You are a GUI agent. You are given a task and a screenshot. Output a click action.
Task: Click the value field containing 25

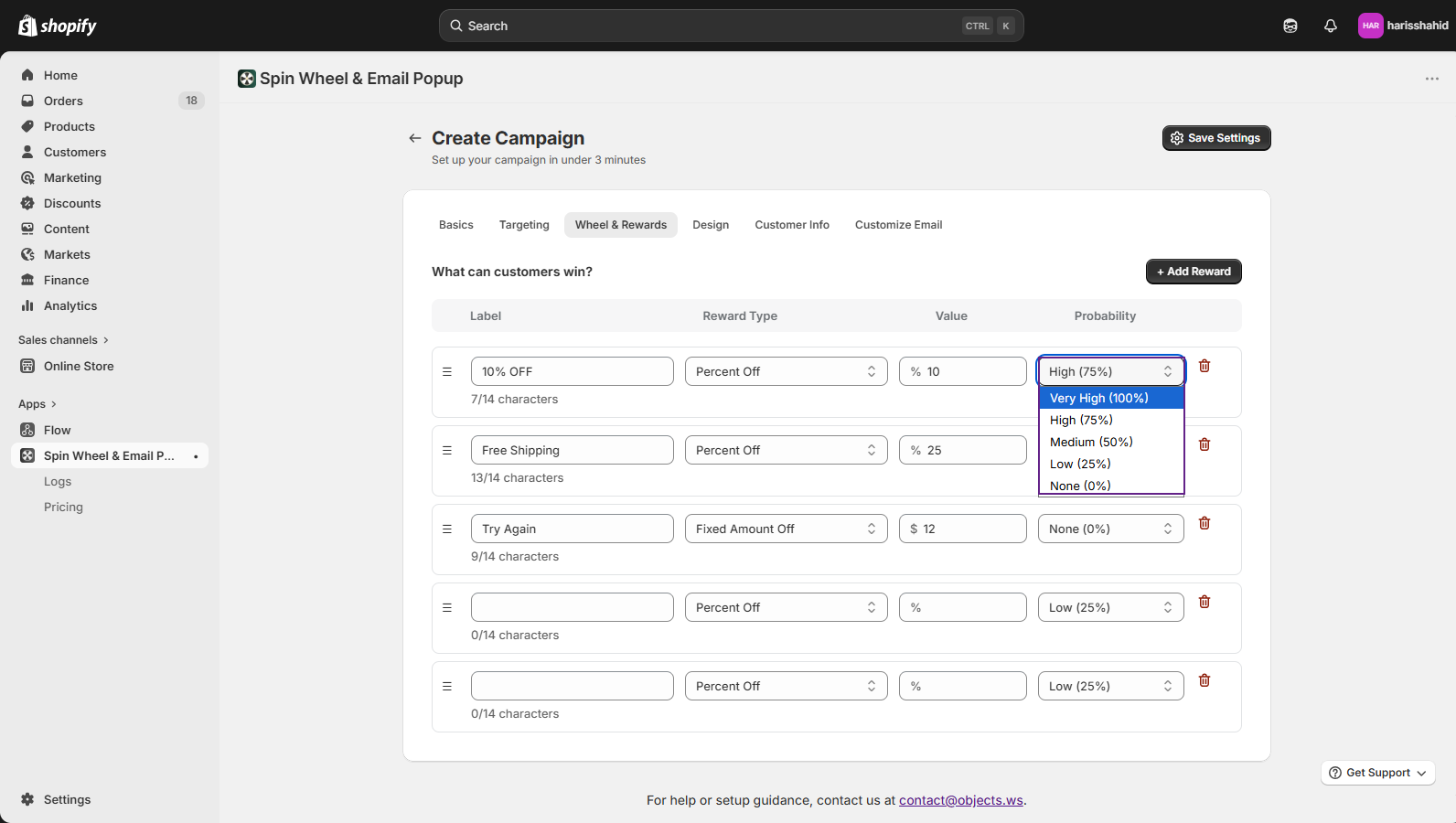tap(963, 450)
